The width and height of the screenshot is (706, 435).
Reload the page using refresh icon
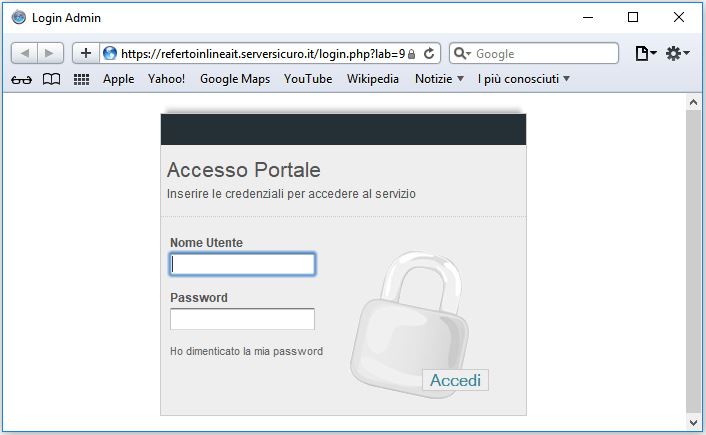(429, 54)
